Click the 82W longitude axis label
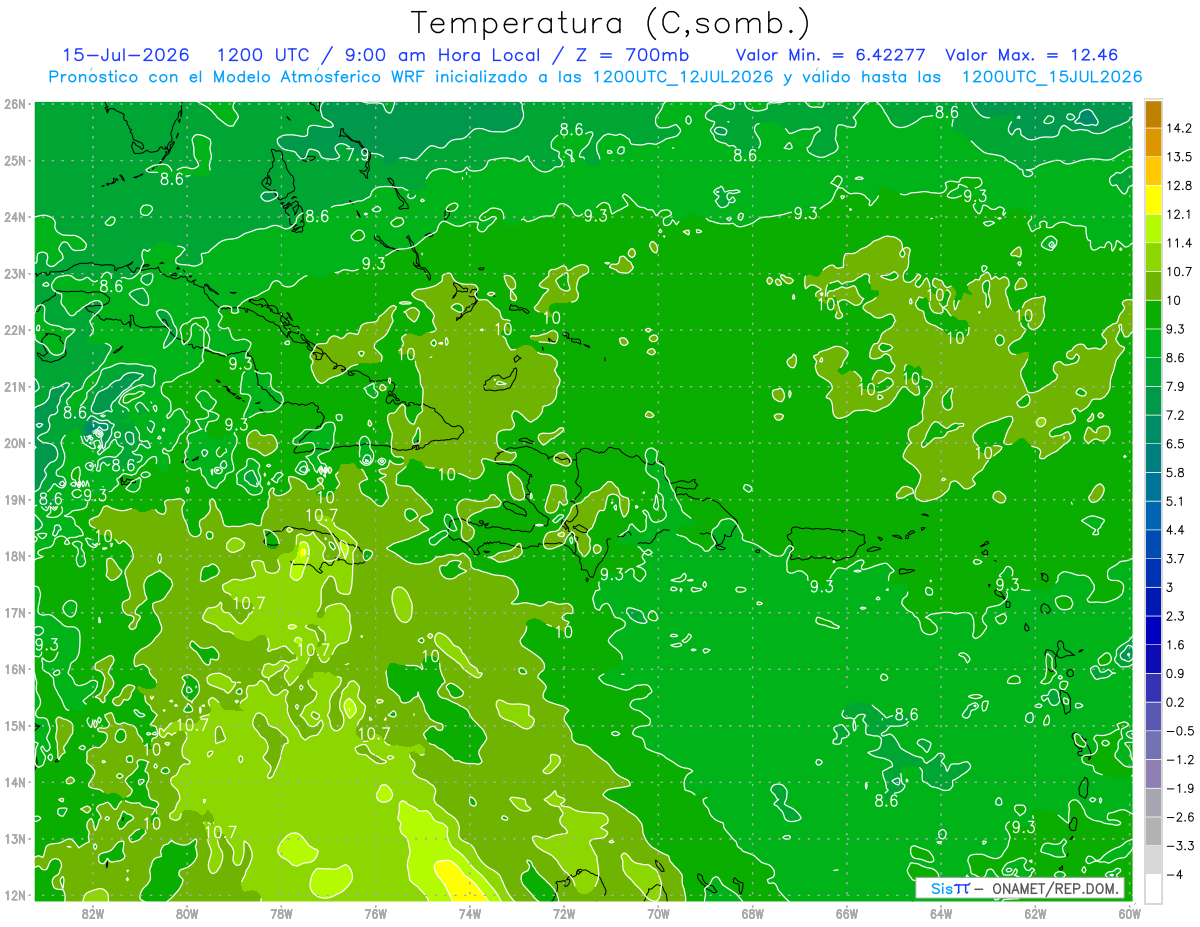 click(92, 913)
